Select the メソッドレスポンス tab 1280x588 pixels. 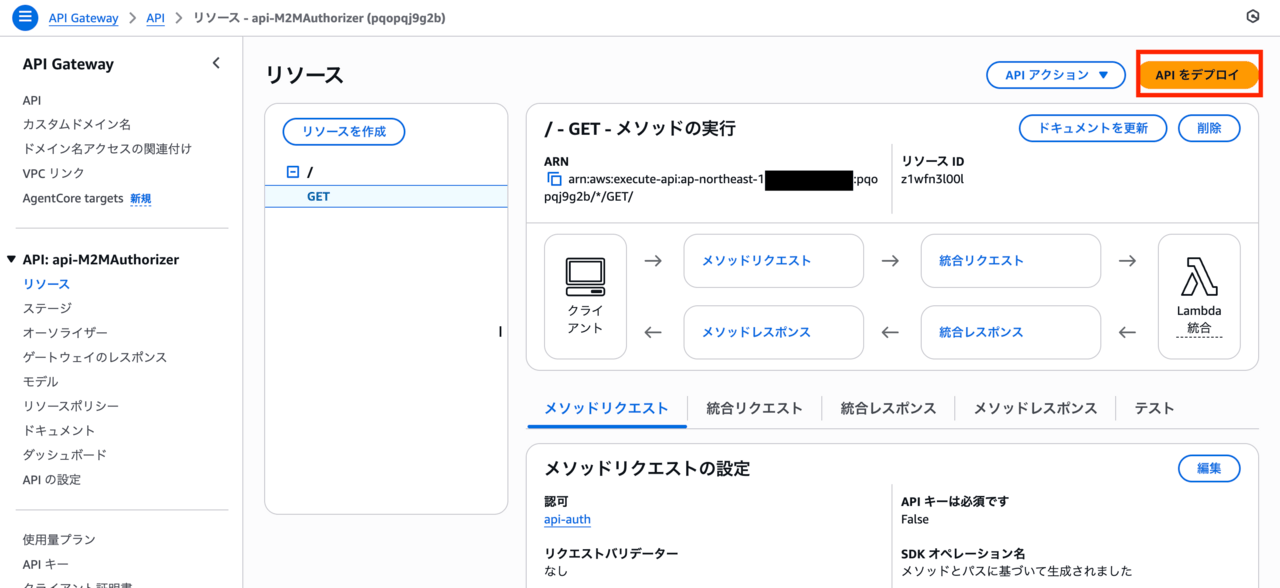tap(1035, 408)
